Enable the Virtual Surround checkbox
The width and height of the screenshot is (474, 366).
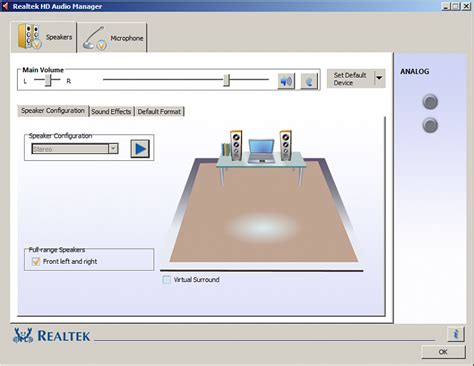pos(166,279)
